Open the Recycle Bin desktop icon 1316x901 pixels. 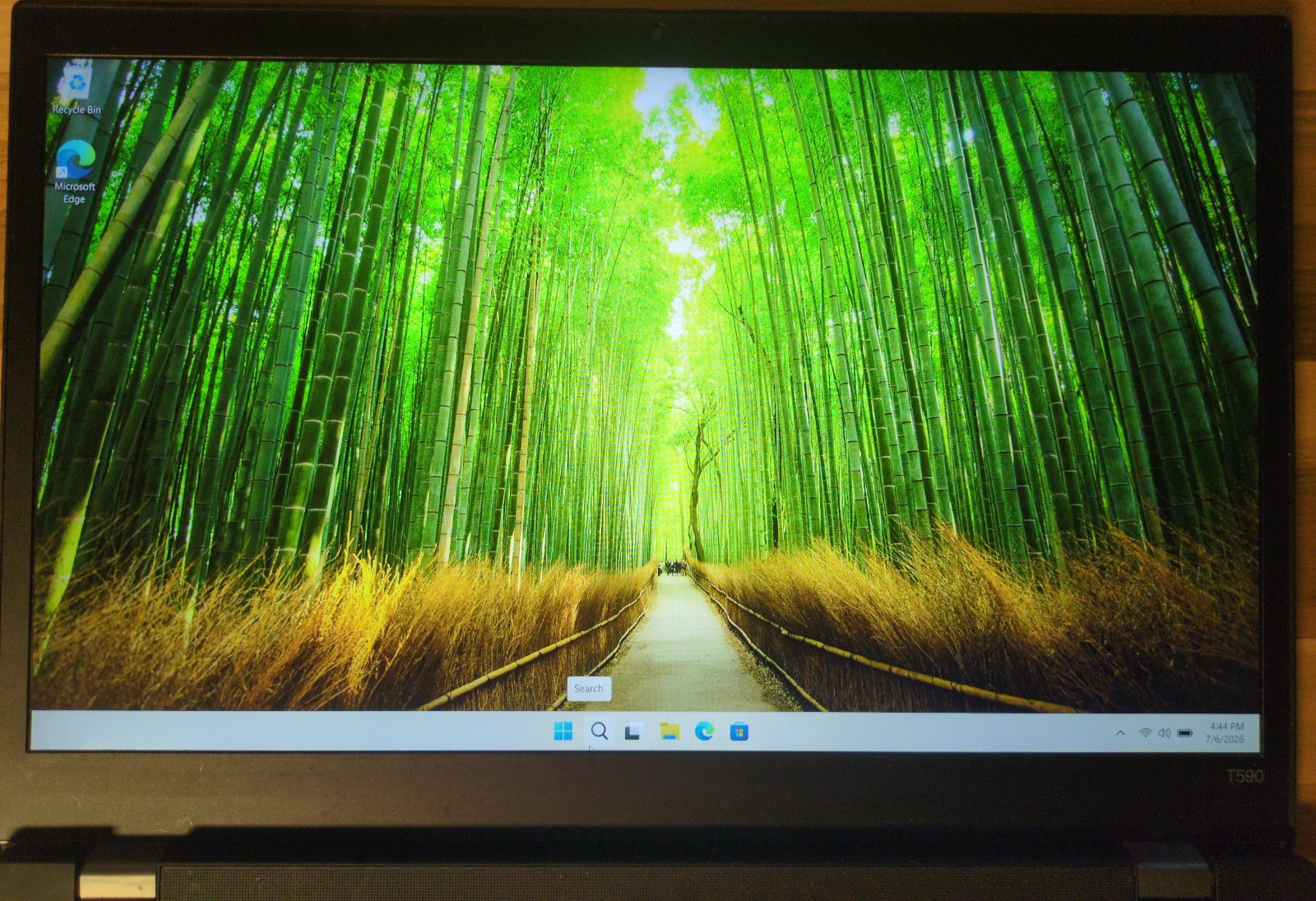pyautogui.click(x=77, y=89)
